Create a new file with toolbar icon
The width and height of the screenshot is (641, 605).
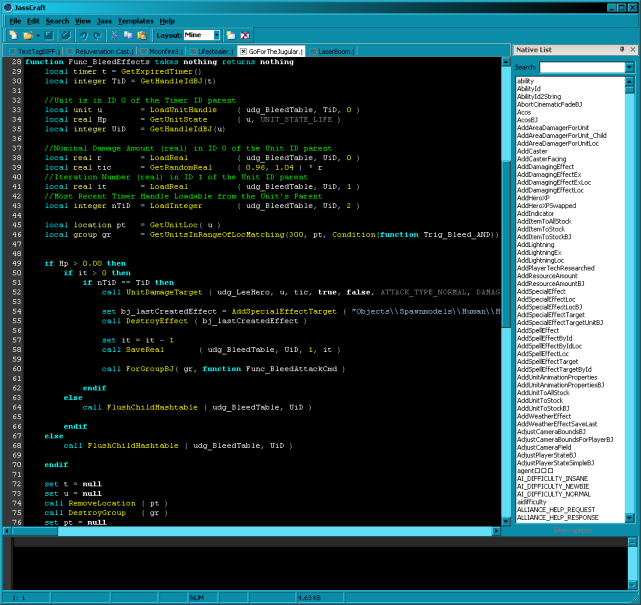tap(13, 36)
